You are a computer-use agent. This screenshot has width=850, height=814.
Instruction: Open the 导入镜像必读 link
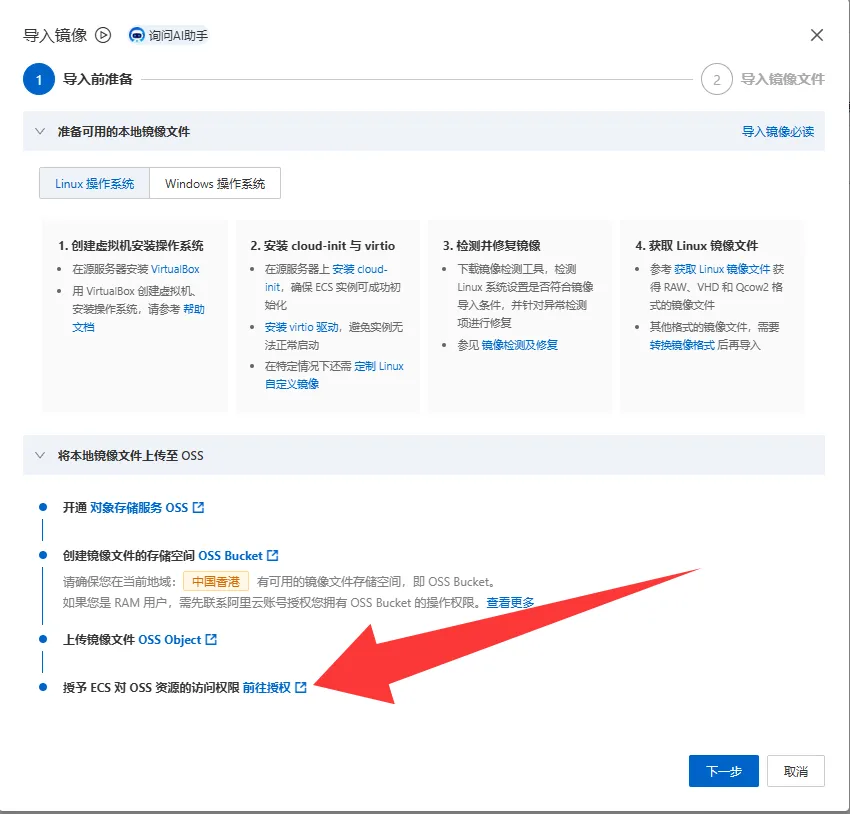point(777,131)
